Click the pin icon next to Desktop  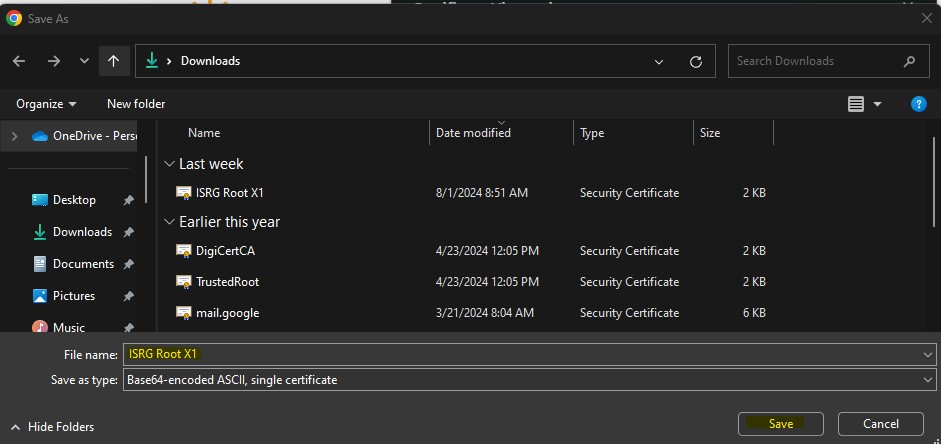(x=128, y=200)
